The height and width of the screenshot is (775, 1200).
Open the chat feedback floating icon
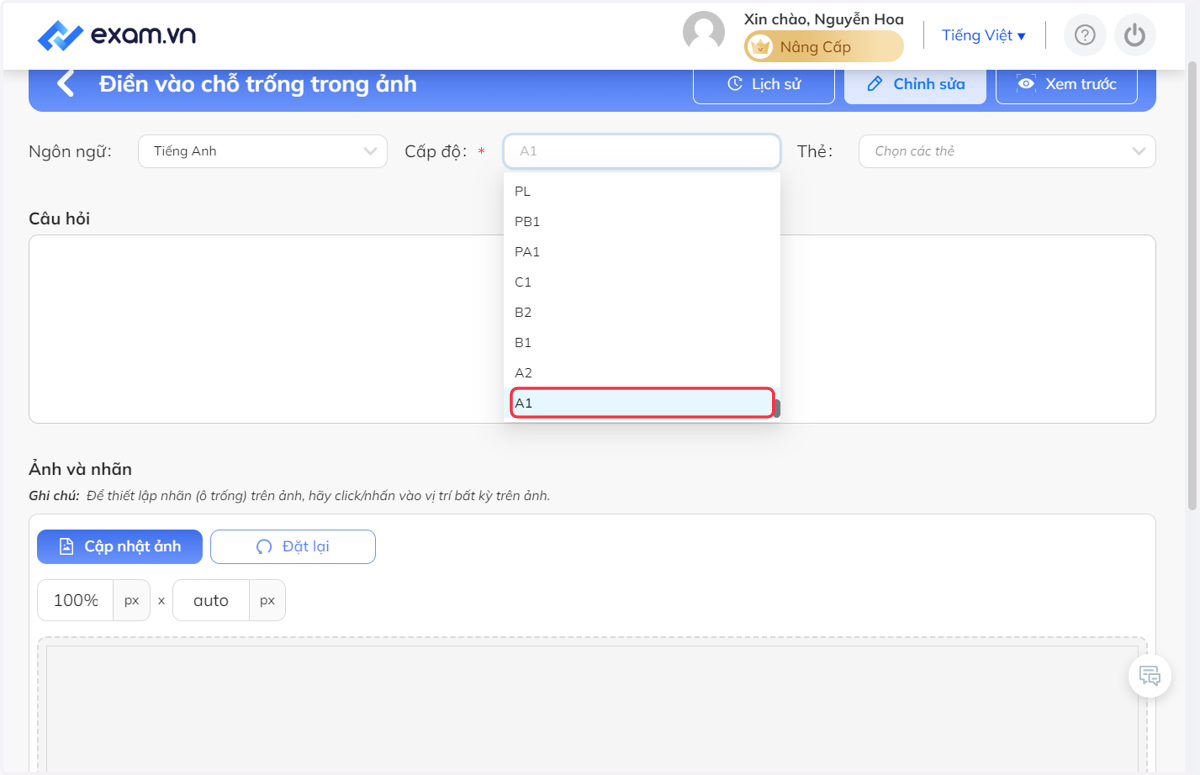pyautogui.click(x=1150, y=676)
